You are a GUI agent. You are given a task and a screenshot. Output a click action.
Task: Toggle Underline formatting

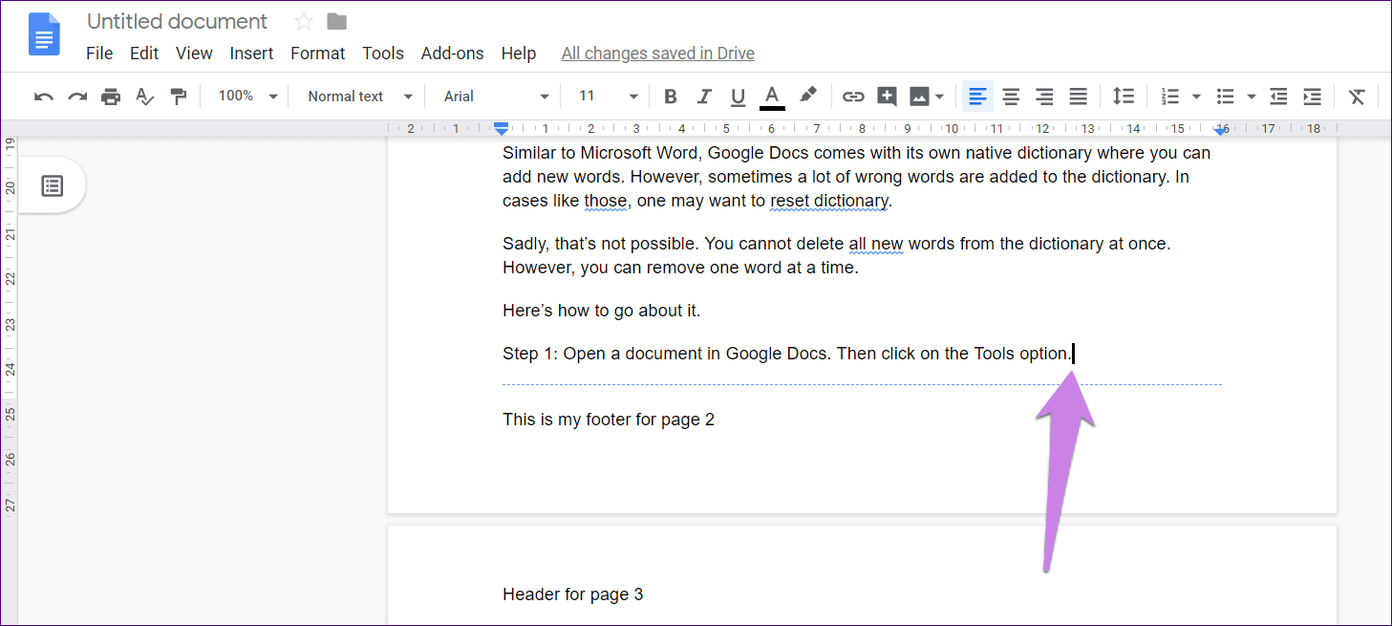point(738,96)
